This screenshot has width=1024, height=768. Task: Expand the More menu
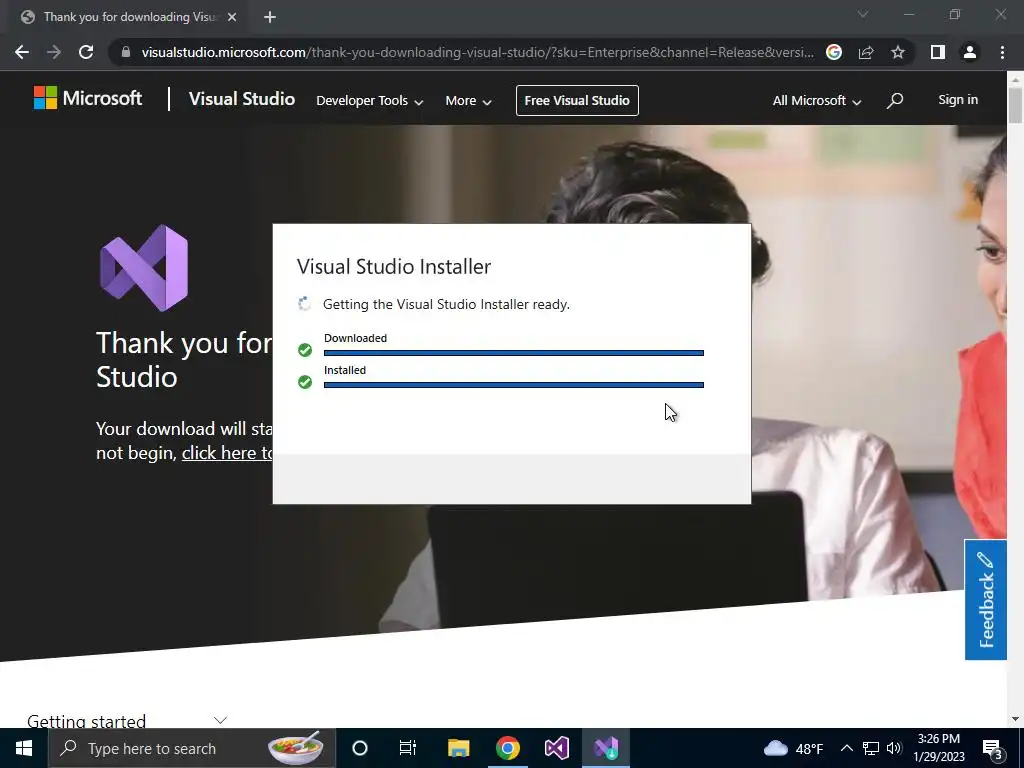coord(468,101)
